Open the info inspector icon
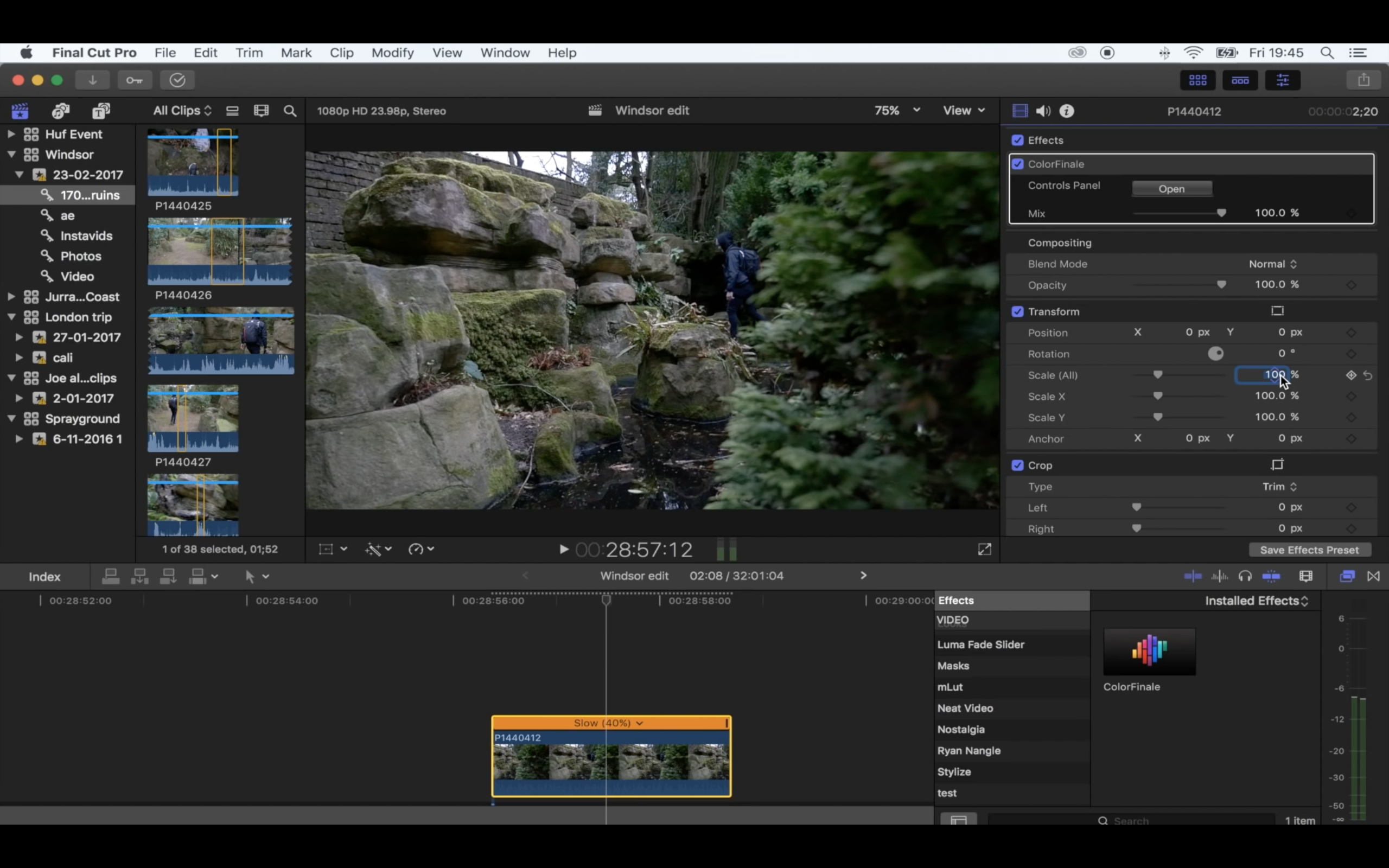 coord(1066,111)
